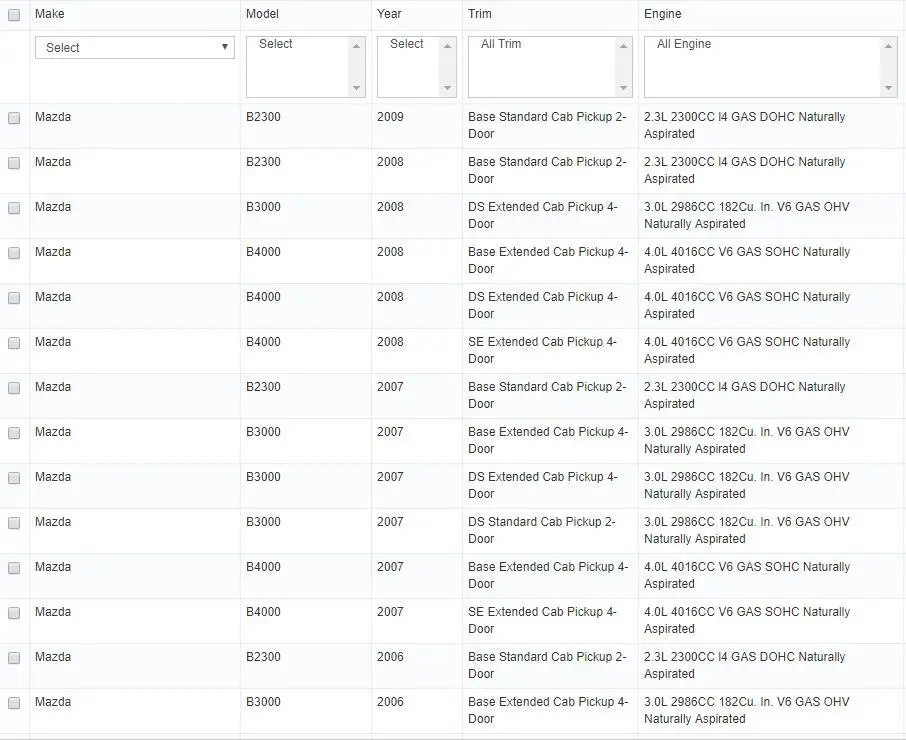Check the B3000 2007 Base Extended Cab row checkbox
This screenshot has width=906, height=740.
(x=14, y=433)
